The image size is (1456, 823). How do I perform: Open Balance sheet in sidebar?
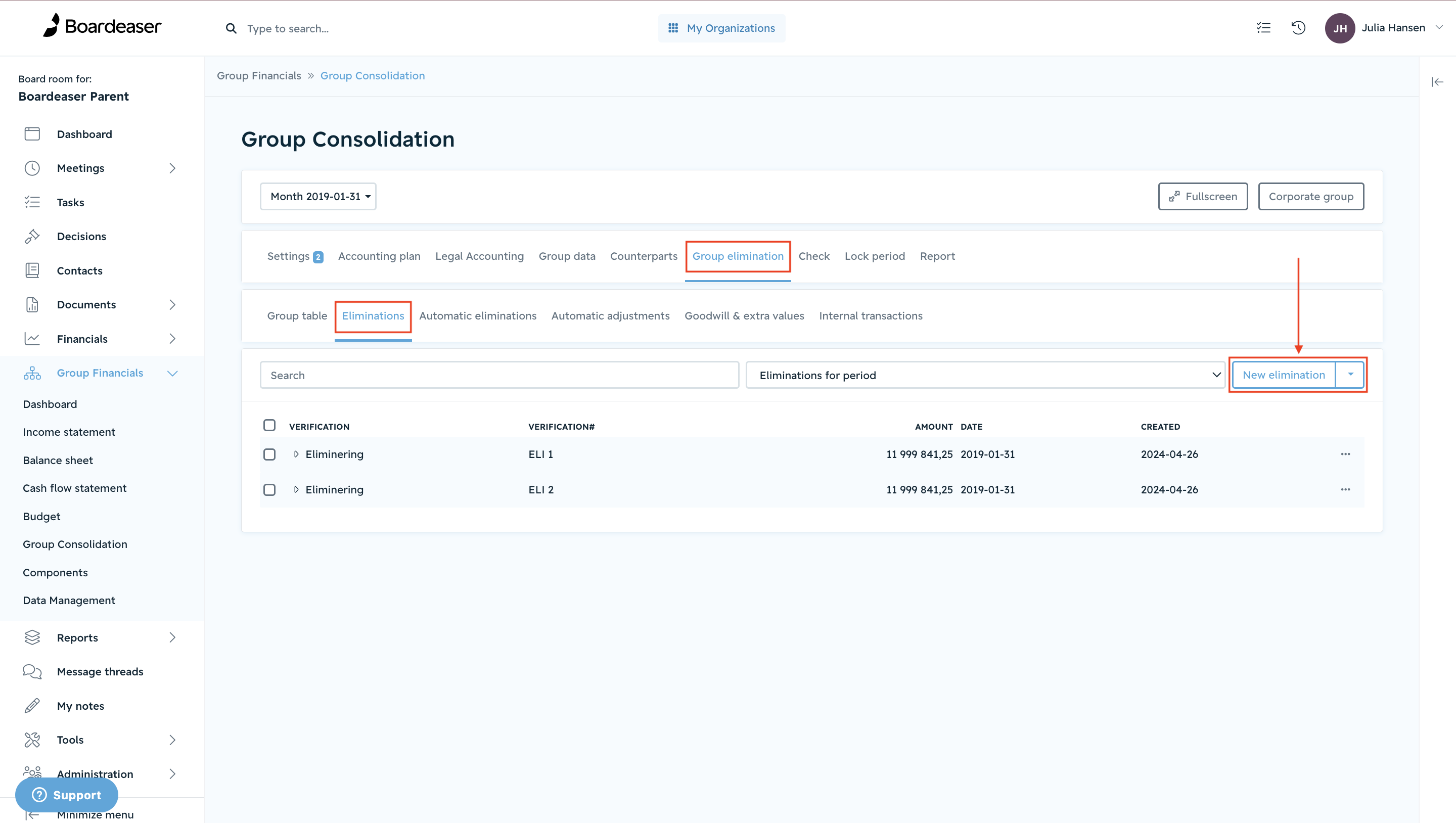(x=58, y=460)
